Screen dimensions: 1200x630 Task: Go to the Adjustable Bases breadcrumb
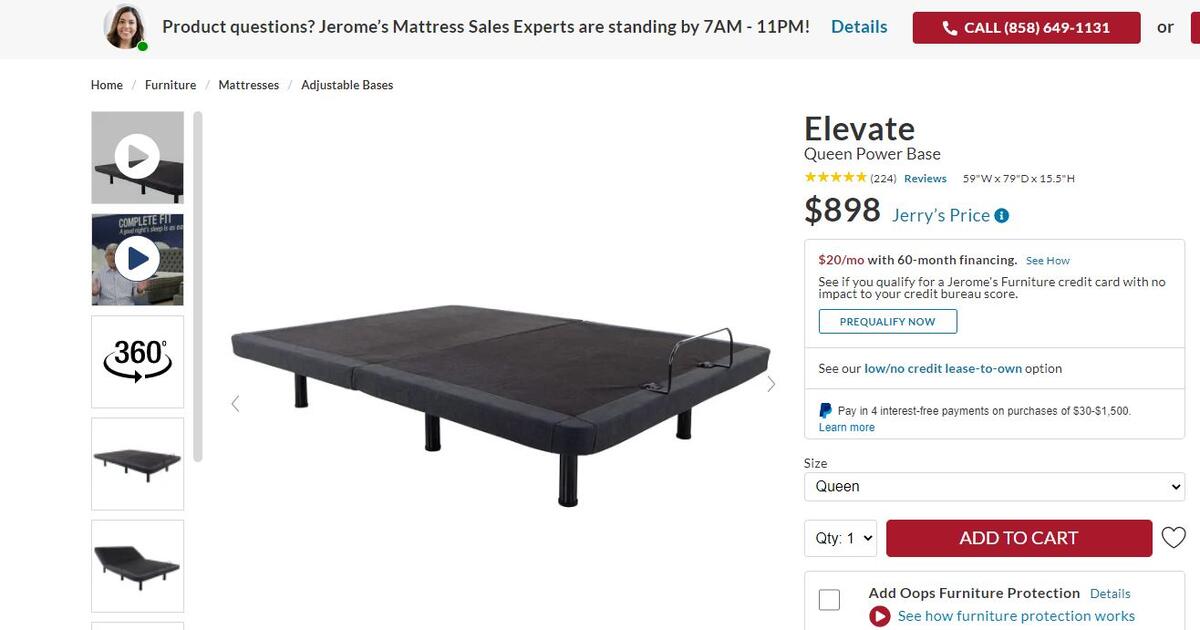click(x=347, y=85)
